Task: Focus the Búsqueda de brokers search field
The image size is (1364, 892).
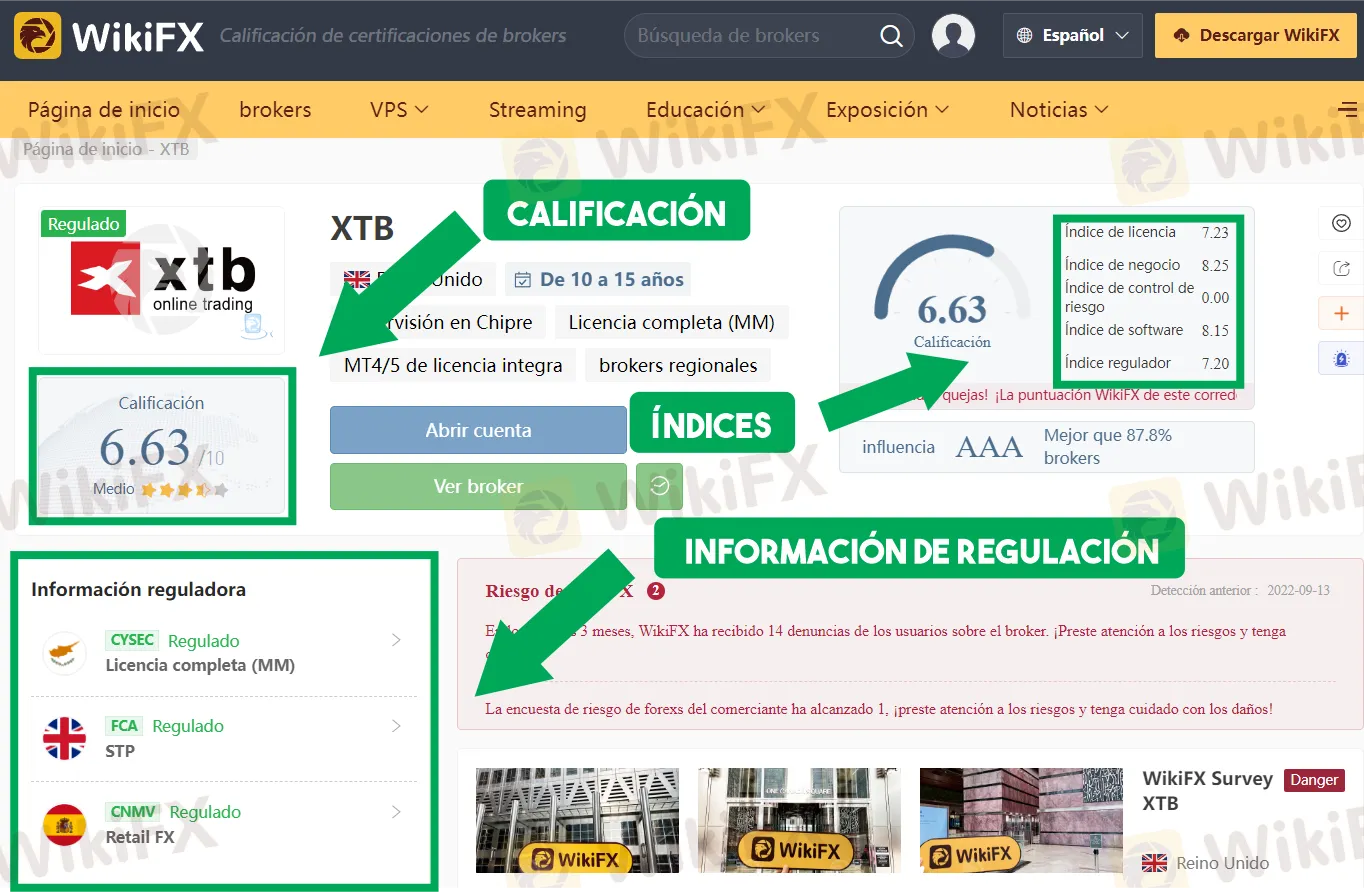Action: [750, 36]
